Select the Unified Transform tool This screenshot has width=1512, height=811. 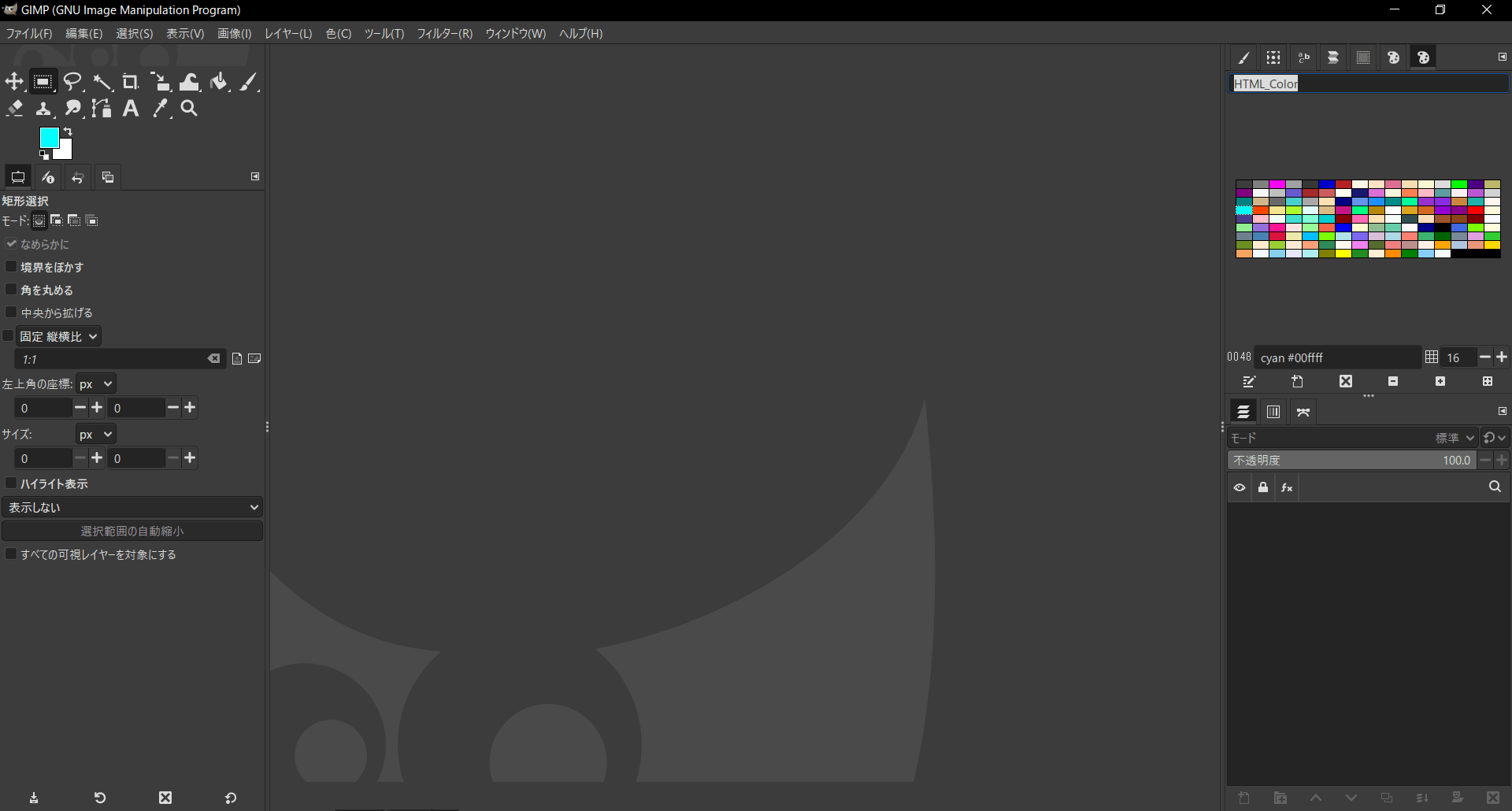[x=161, y=81]
